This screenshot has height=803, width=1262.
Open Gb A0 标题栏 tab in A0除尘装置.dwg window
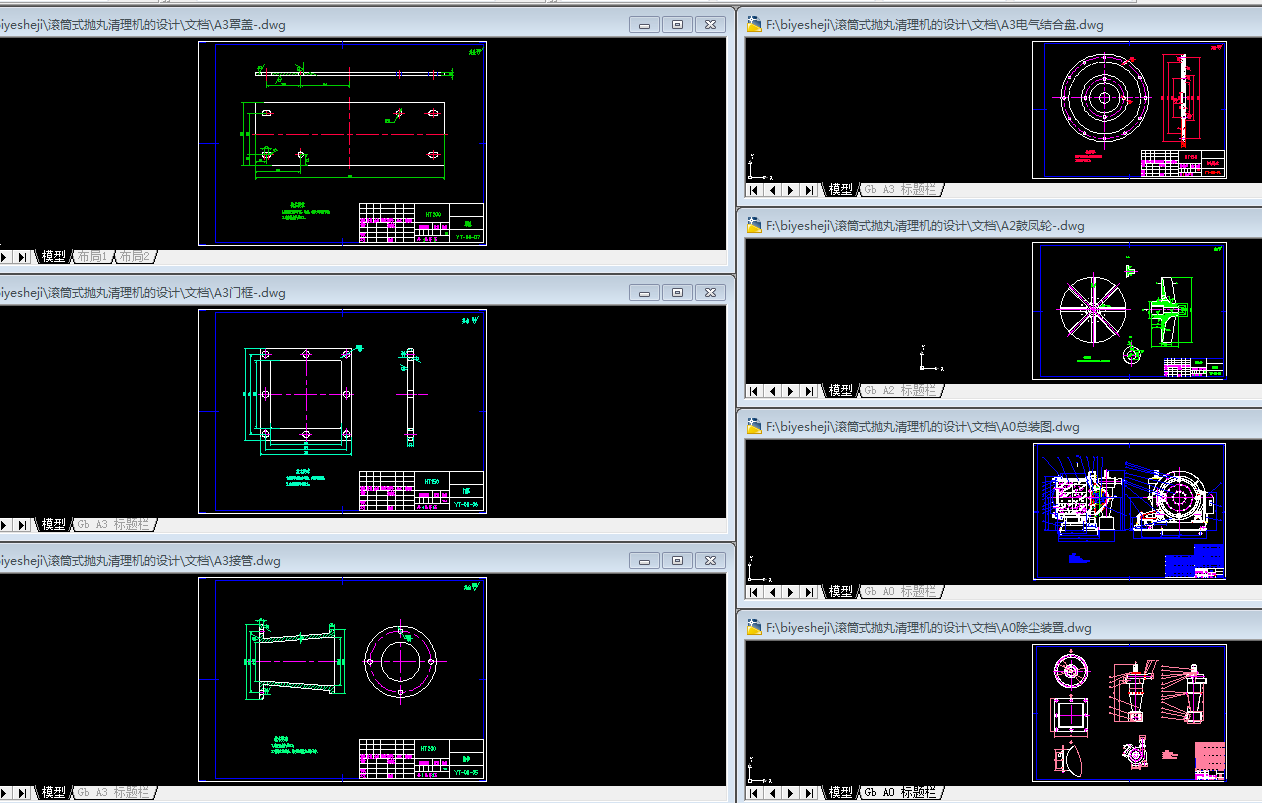tap(901, 793)
